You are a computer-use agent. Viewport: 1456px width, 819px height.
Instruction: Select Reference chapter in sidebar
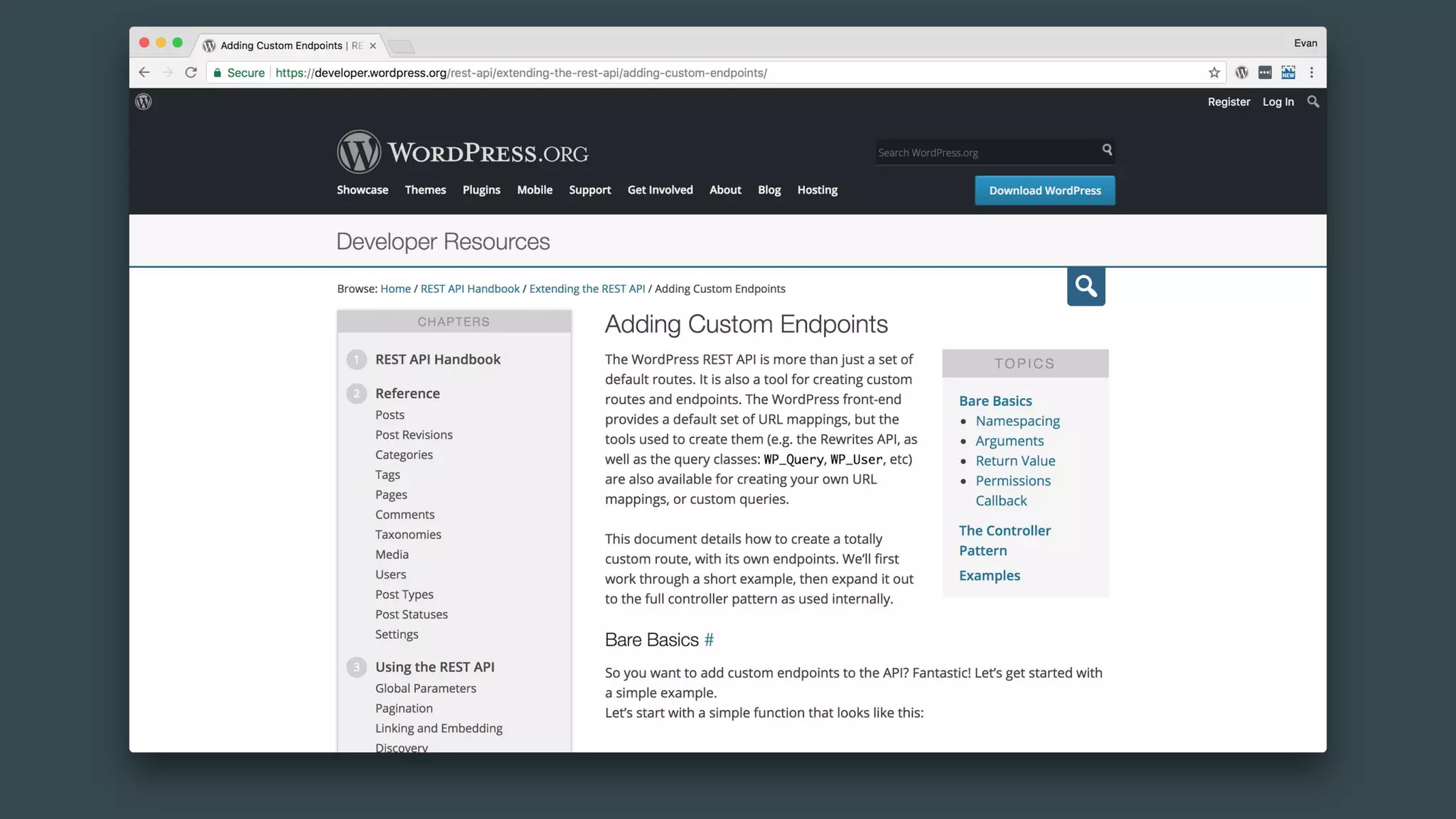point(407,393)
